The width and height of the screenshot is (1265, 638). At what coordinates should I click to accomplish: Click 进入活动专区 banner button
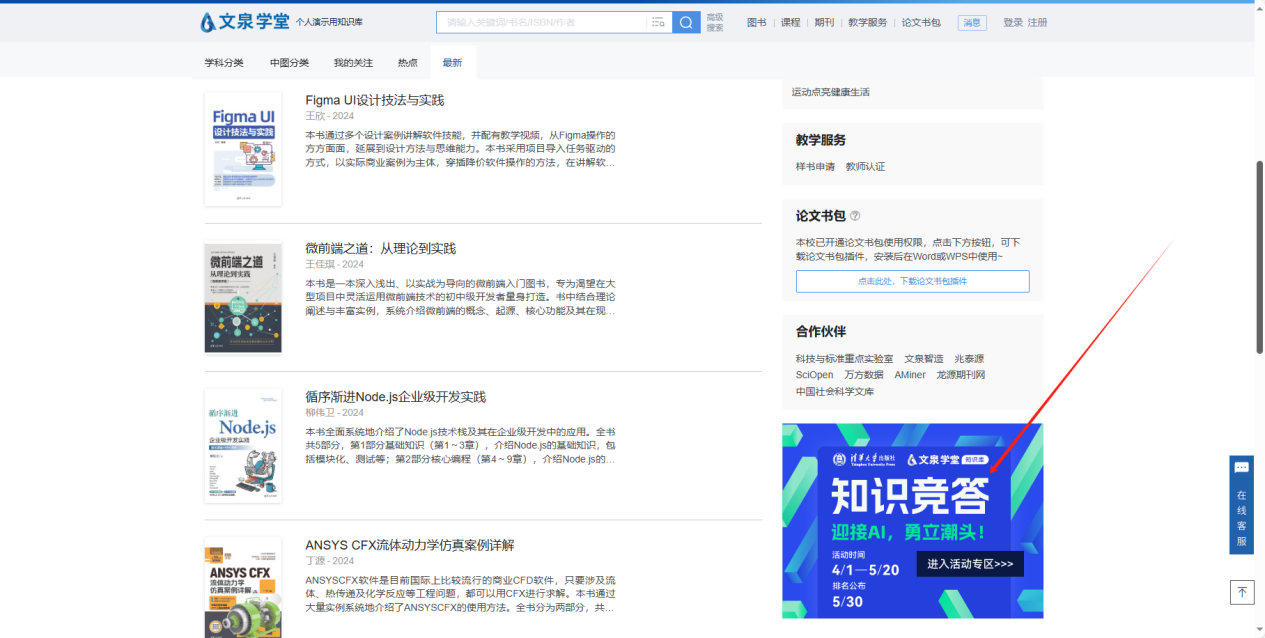[x=969, y=564]
